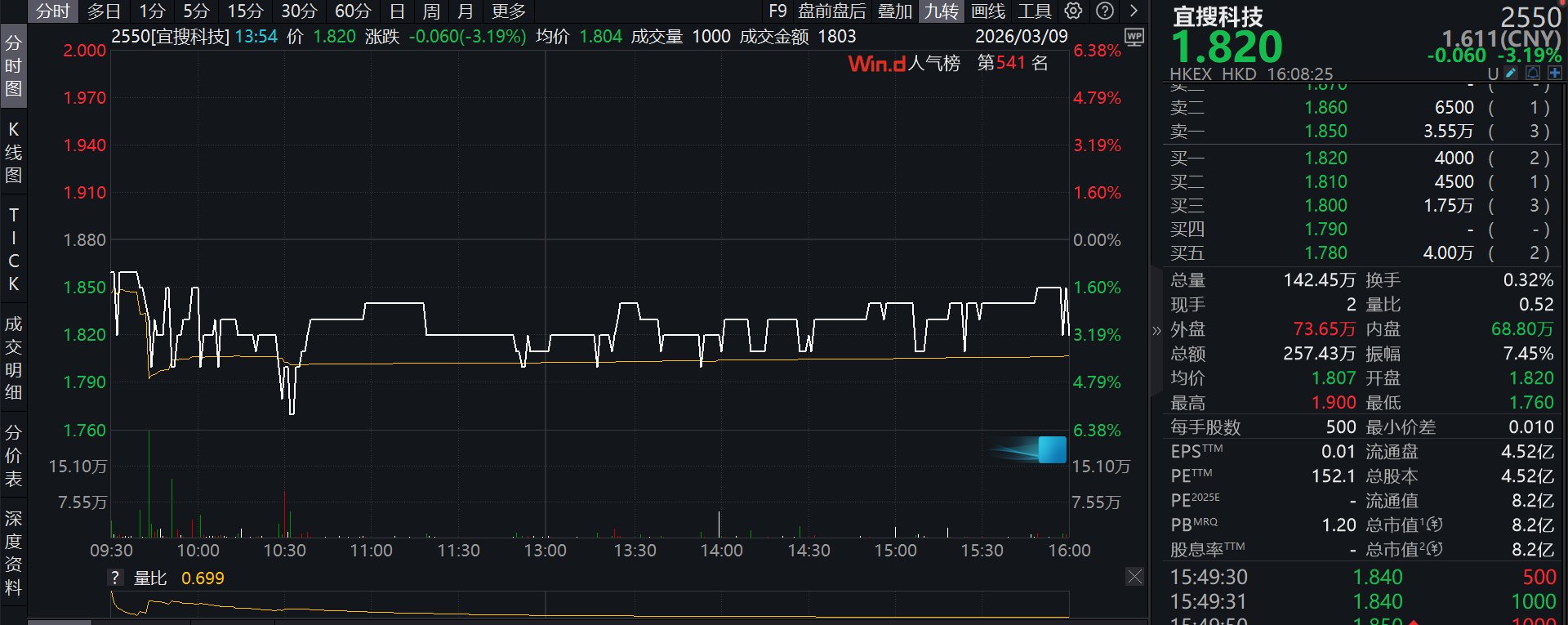
Task: Open 深度资料 in the left sidebar
Action: (13, 552)
